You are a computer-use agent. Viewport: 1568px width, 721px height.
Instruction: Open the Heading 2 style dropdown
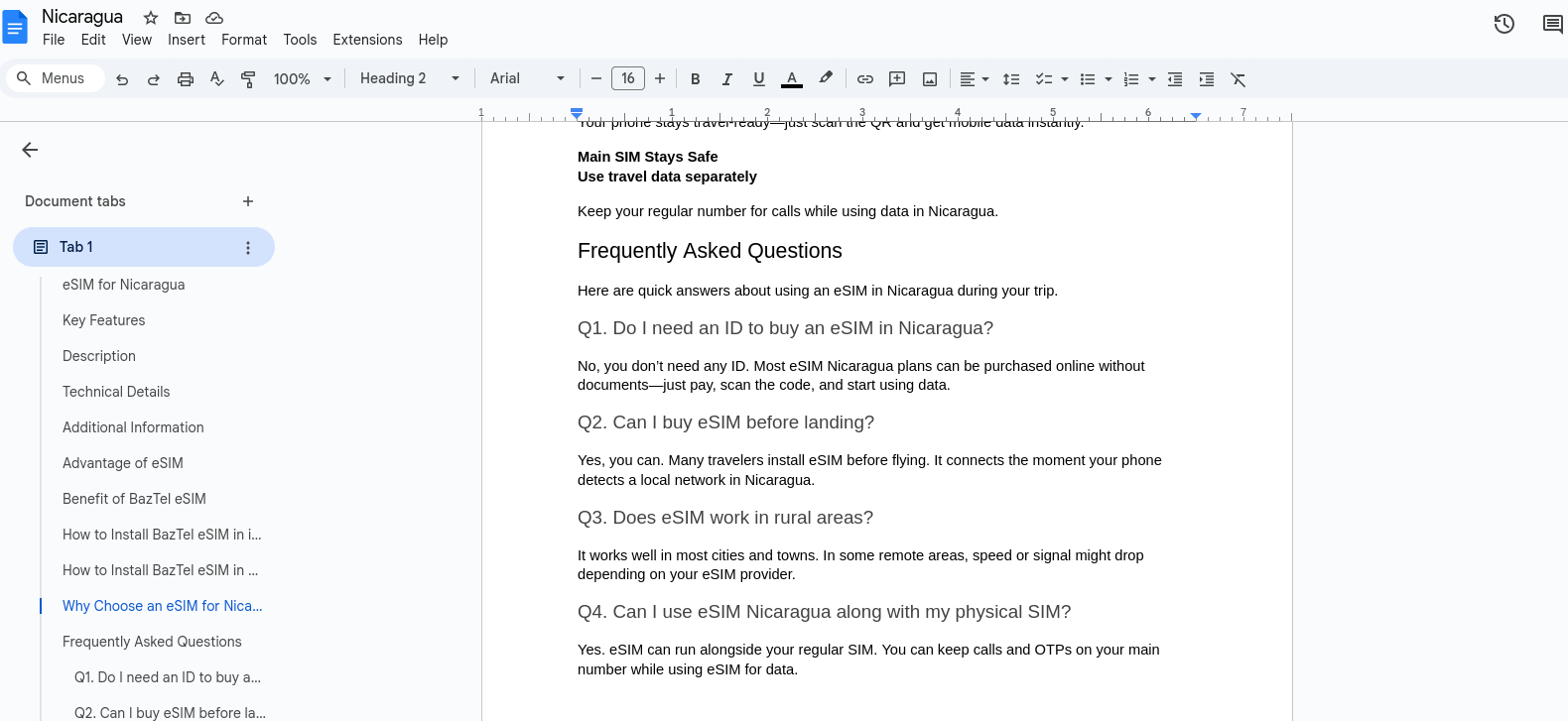pos(410,79)
